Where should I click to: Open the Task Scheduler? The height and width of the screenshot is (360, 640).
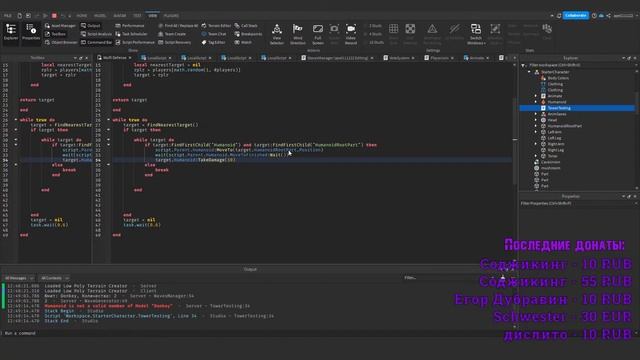pos(131,34)
